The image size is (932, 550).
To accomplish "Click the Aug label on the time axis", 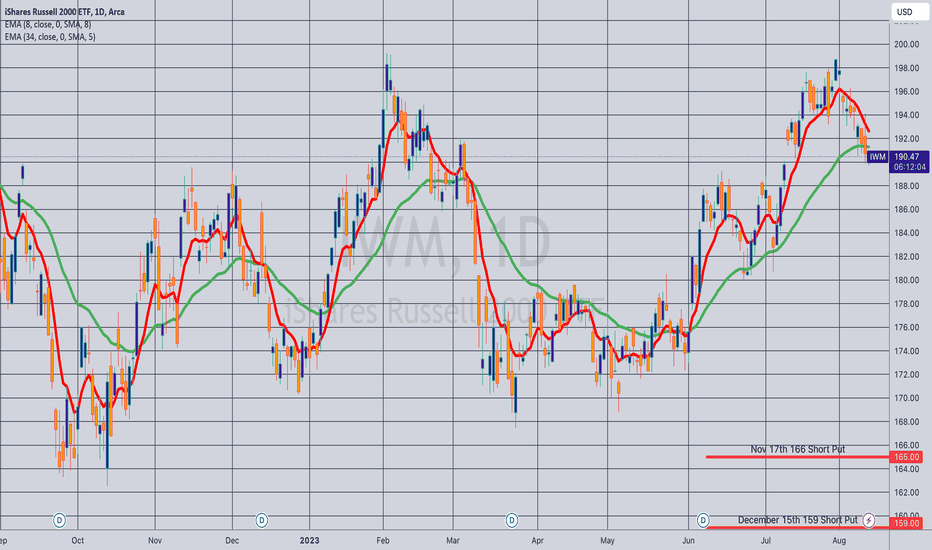I will point(839,540).
